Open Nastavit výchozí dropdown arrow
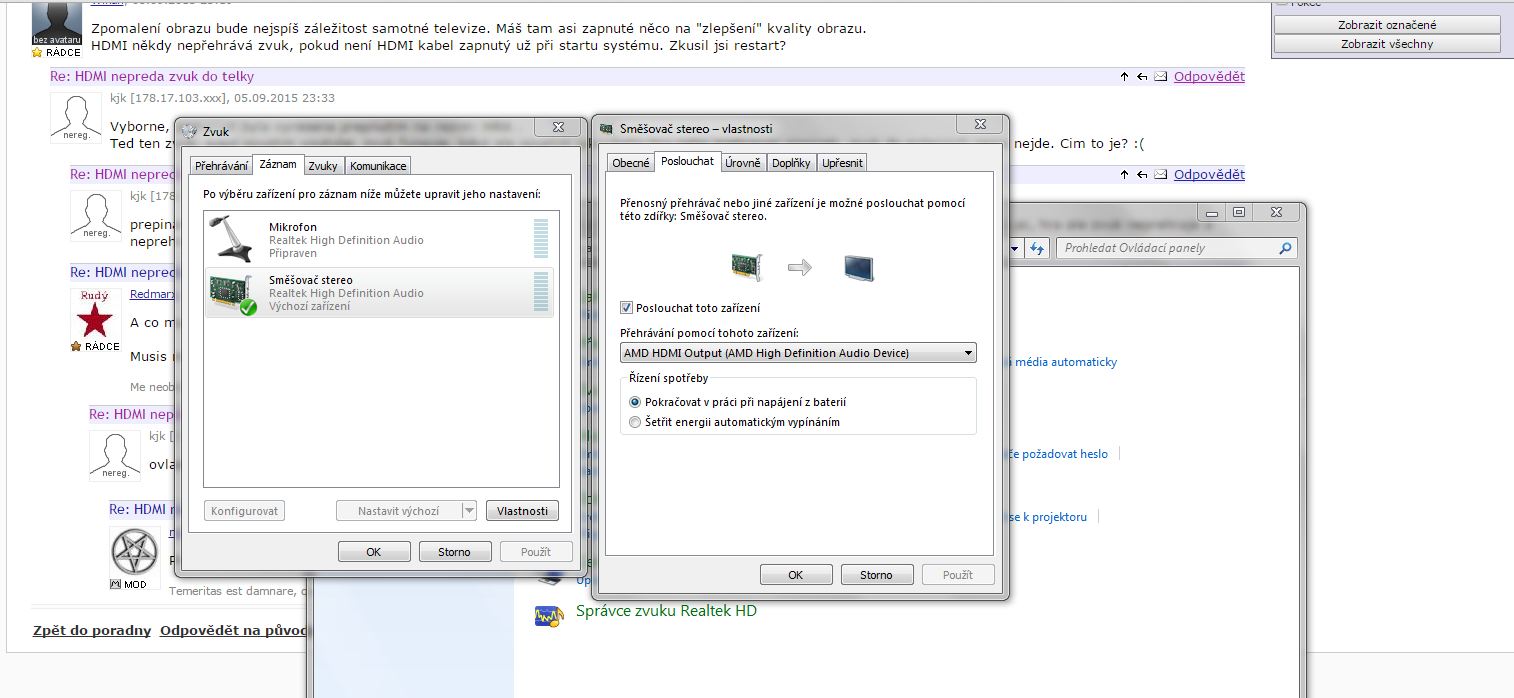 (x=469, y=511)
